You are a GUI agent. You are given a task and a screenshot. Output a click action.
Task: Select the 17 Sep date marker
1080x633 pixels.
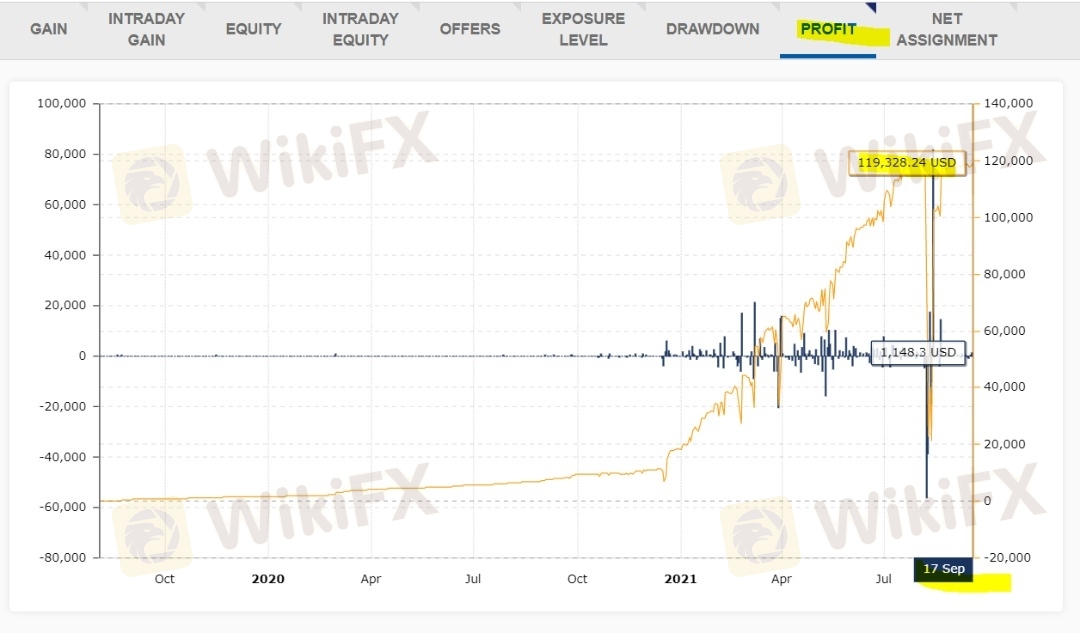coord(943,569)
